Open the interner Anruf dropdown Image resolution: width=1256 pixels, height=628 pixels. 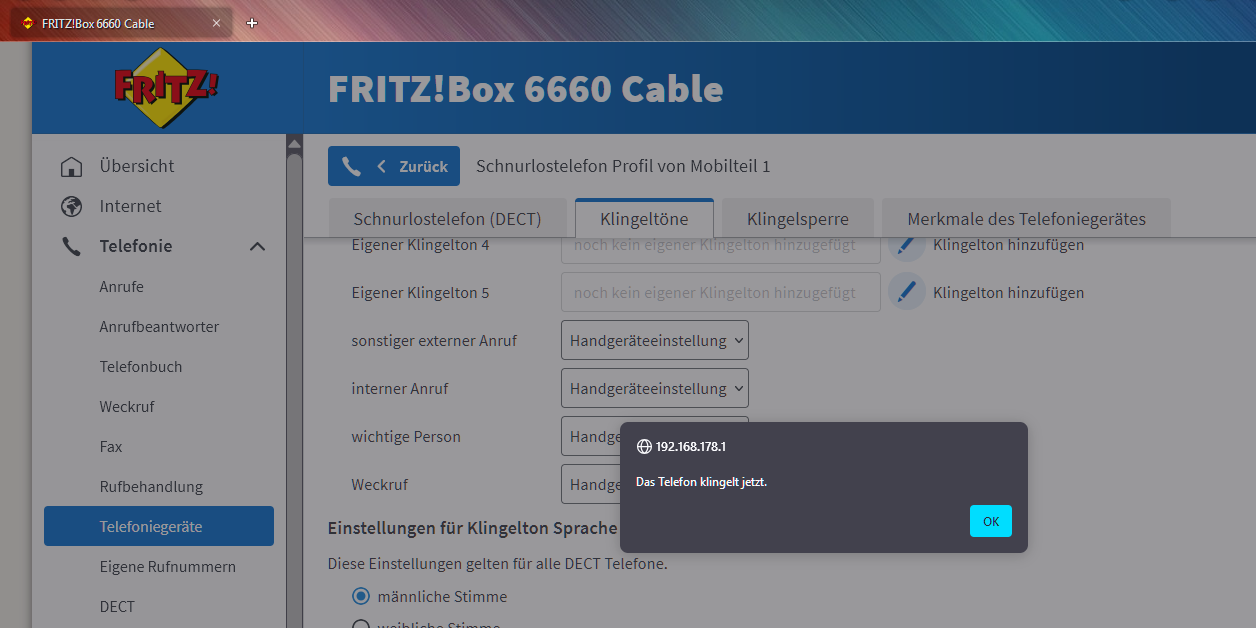tap(655, 388)
